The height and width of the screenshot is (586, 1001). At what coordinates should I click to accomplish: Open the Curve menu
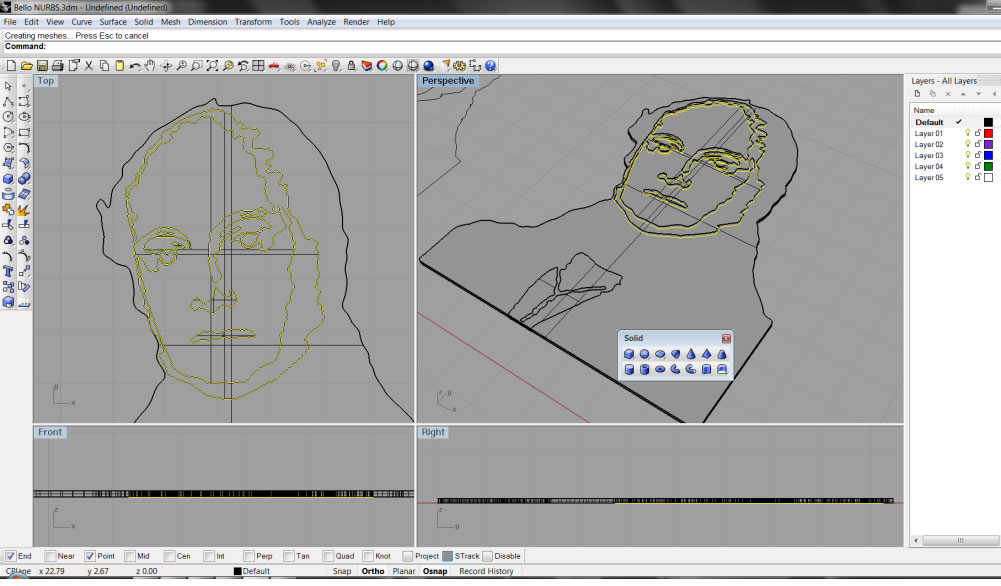pos(82,22)
